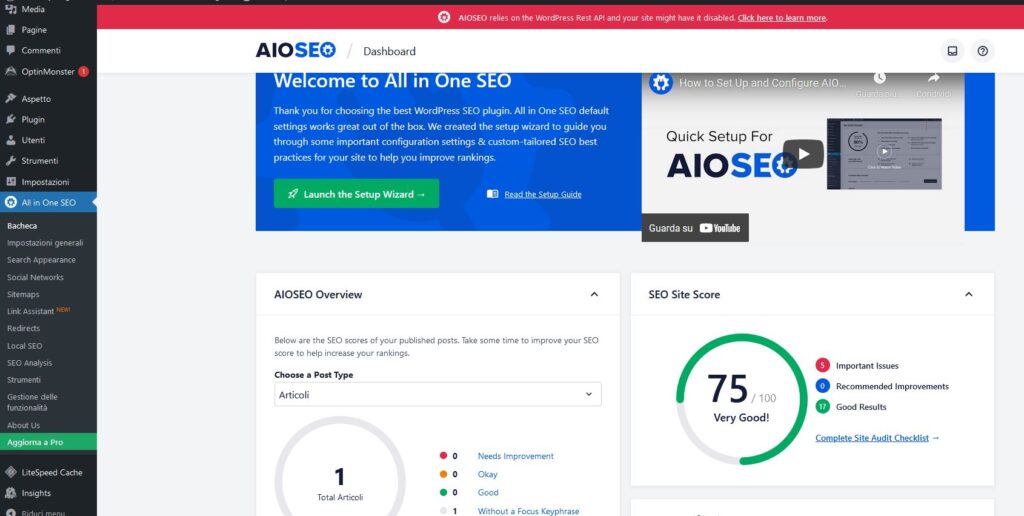The width and height of the screenshot is (1024, 516).
Task: Click the Impostazioni settings icon
Action: pyautogui.click(x=10, y=182)
